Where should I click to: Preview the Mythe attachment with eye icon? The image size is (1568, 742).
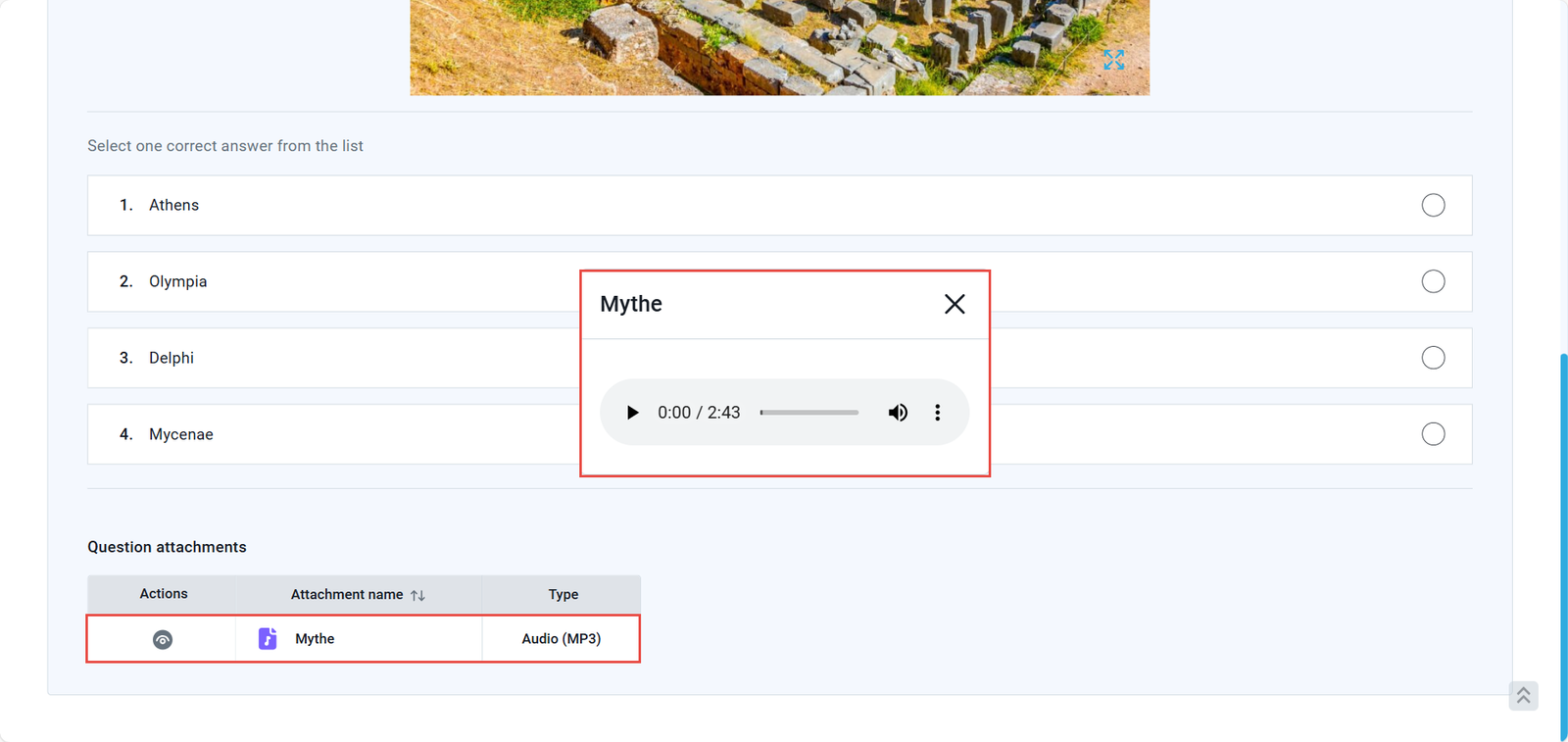point(163,640)
